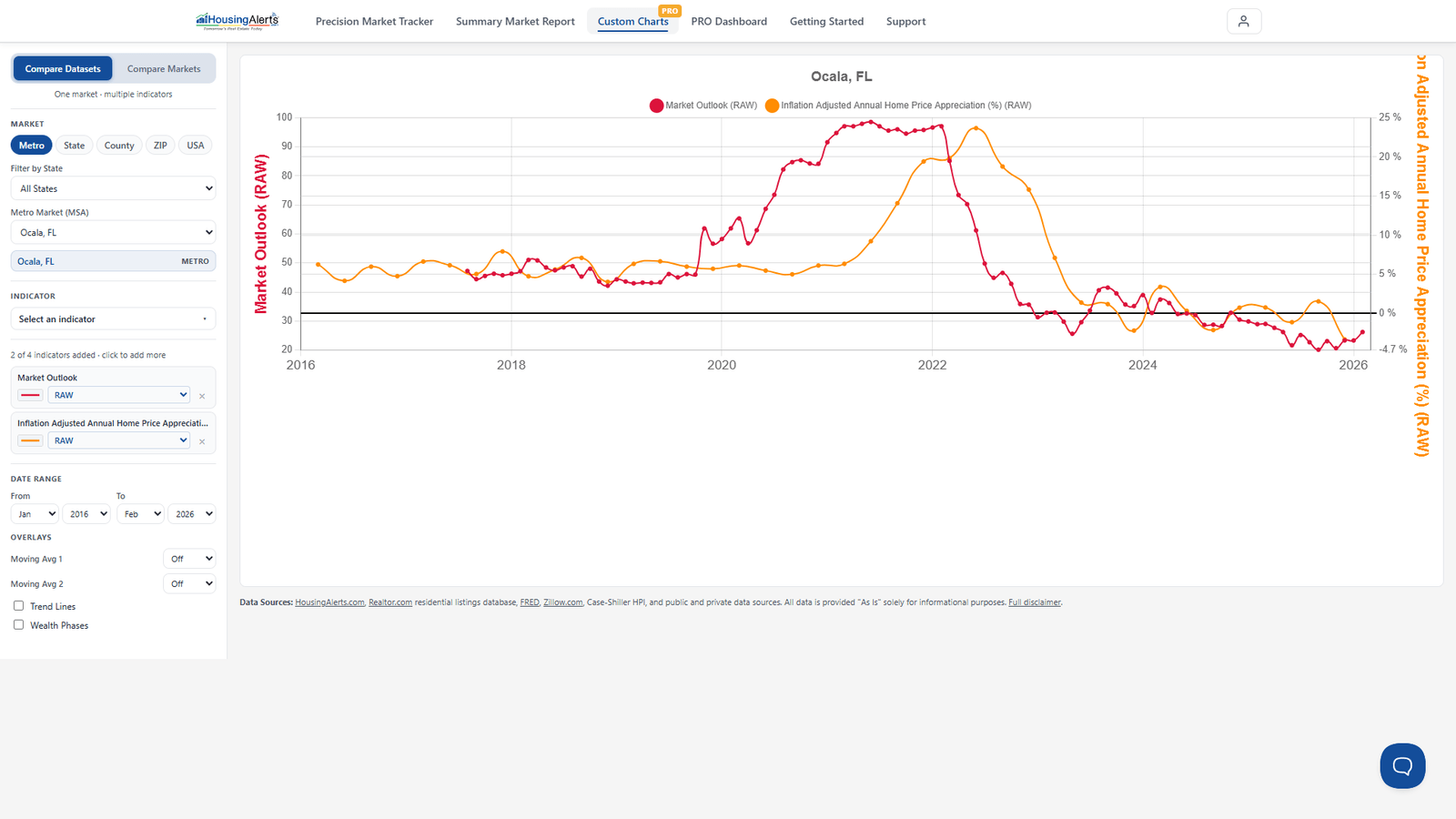Open the To month Feb dropdown

[x=140, y=514]
